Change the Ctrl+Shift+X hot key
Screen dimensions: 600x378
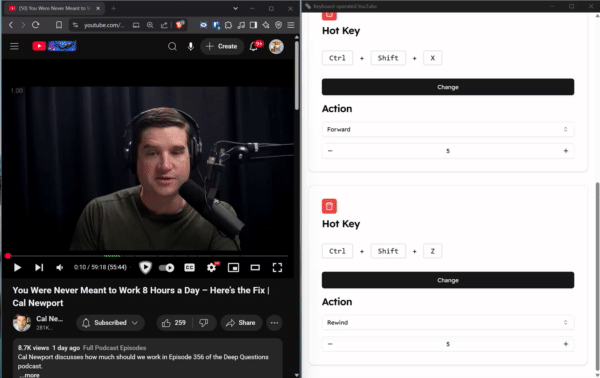click(x=448, y=87)
